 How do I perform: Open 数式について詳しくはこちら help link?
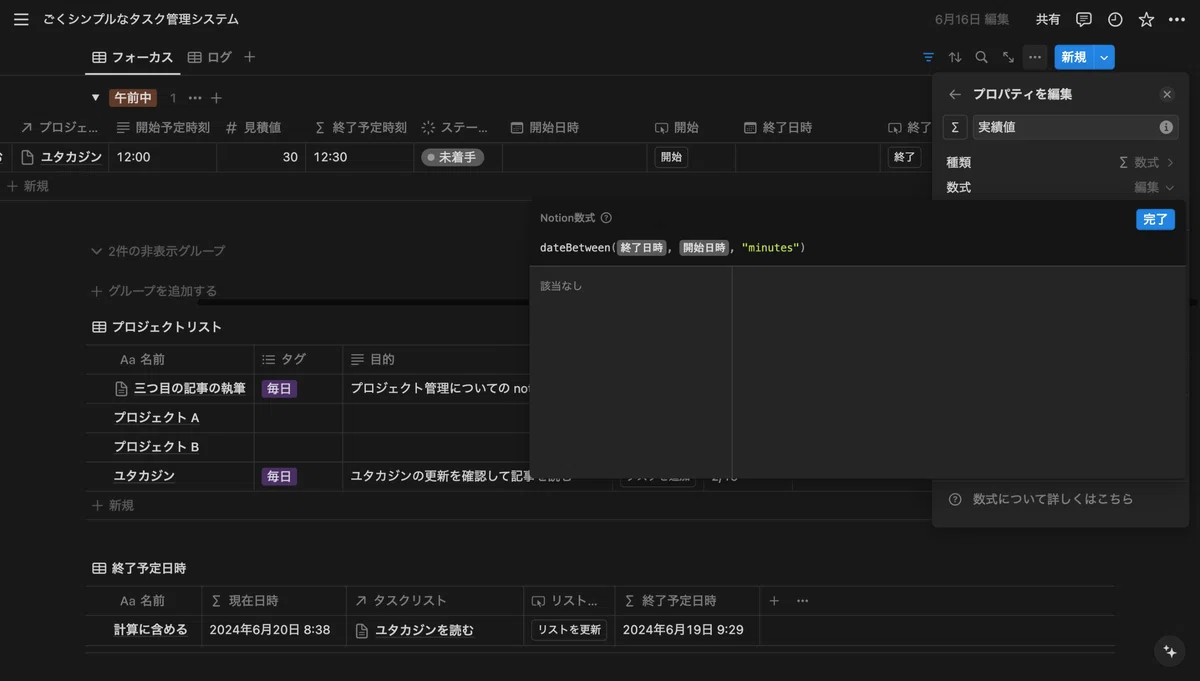(1052, 499)
